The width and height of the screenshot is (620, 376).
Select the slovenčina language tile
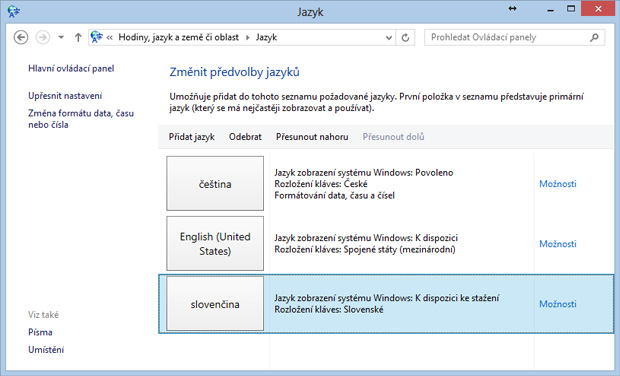click(x=215, y=304)
